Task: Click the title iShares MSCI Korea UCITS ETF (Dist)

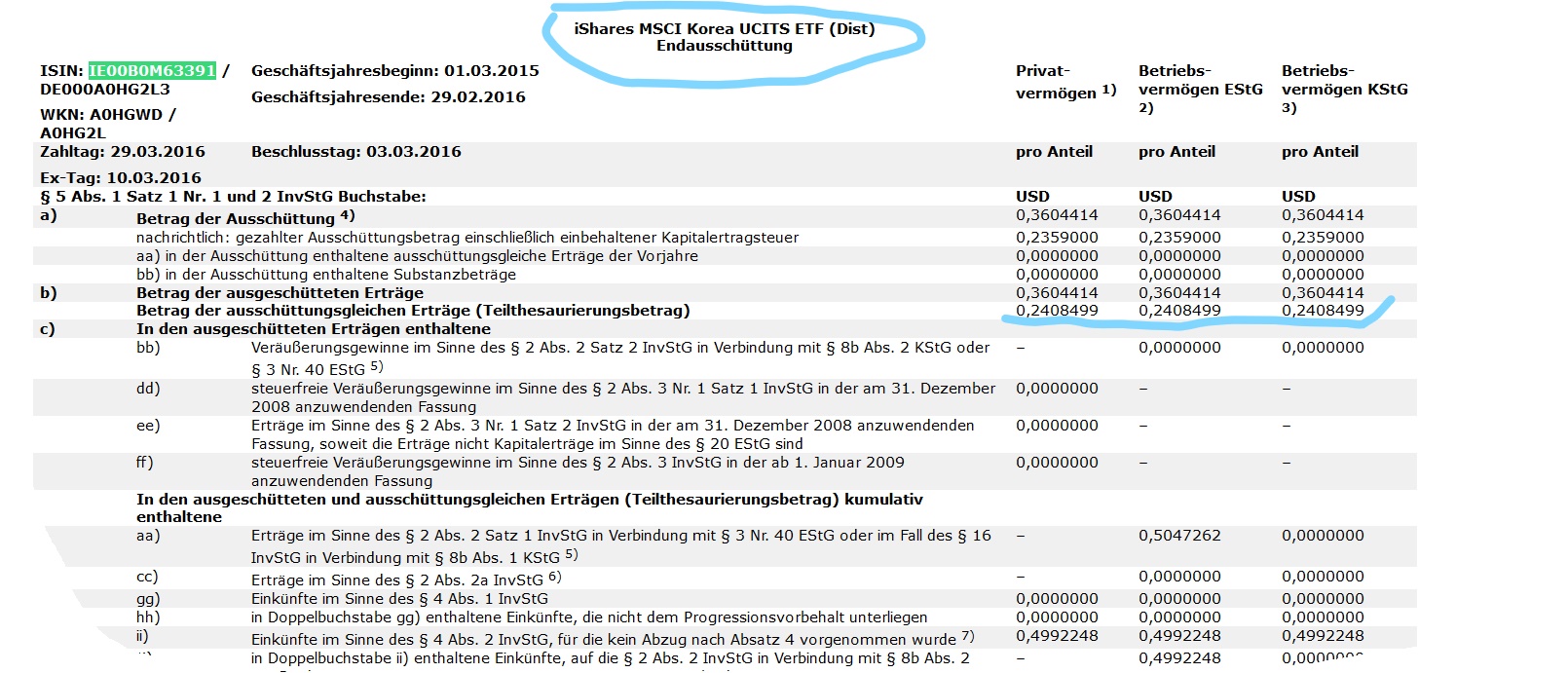Action: coord(725,28)
